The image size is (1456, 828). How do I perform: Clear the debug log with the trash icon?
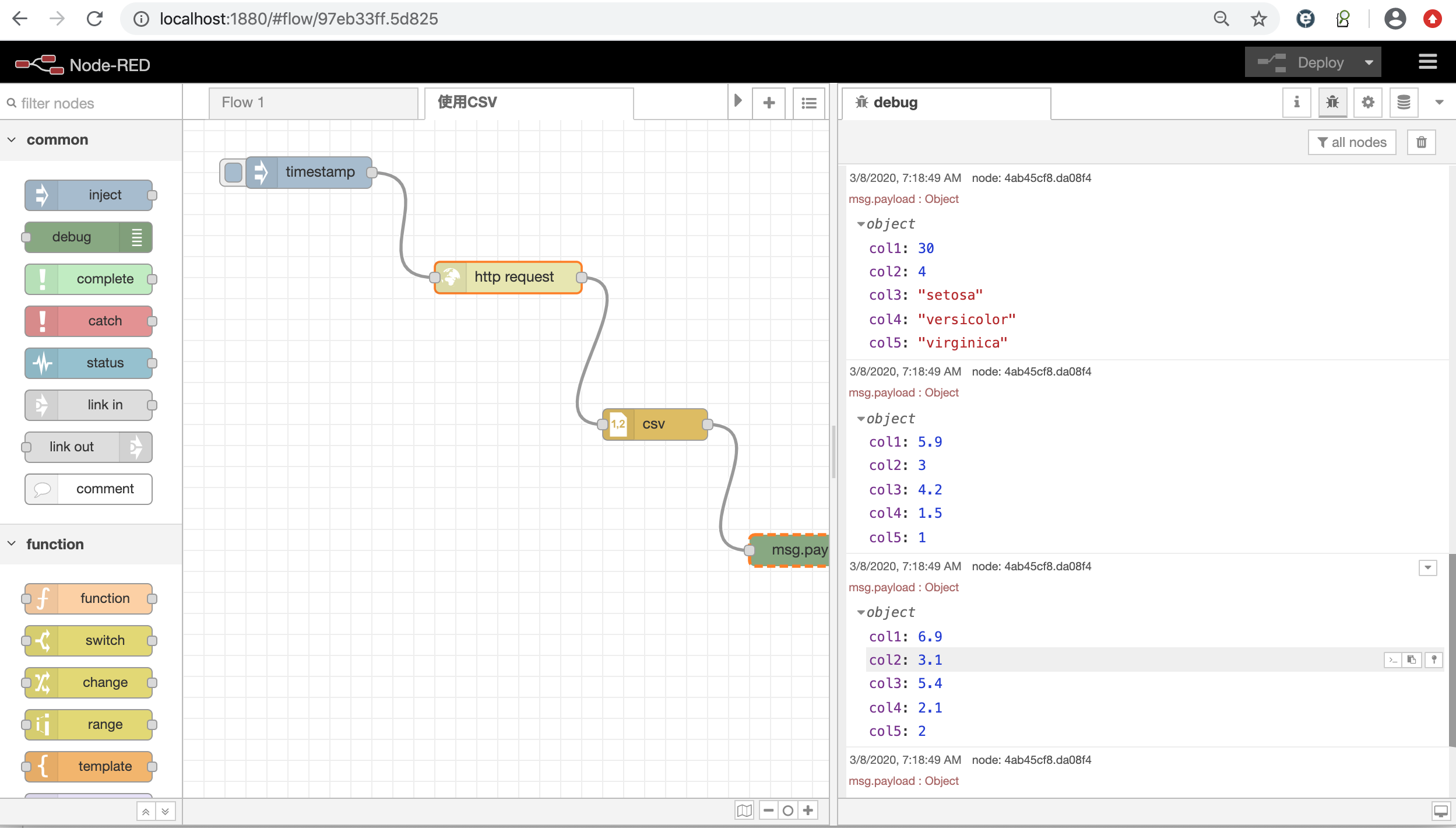pyautogui.click(x=1421, y=142)
